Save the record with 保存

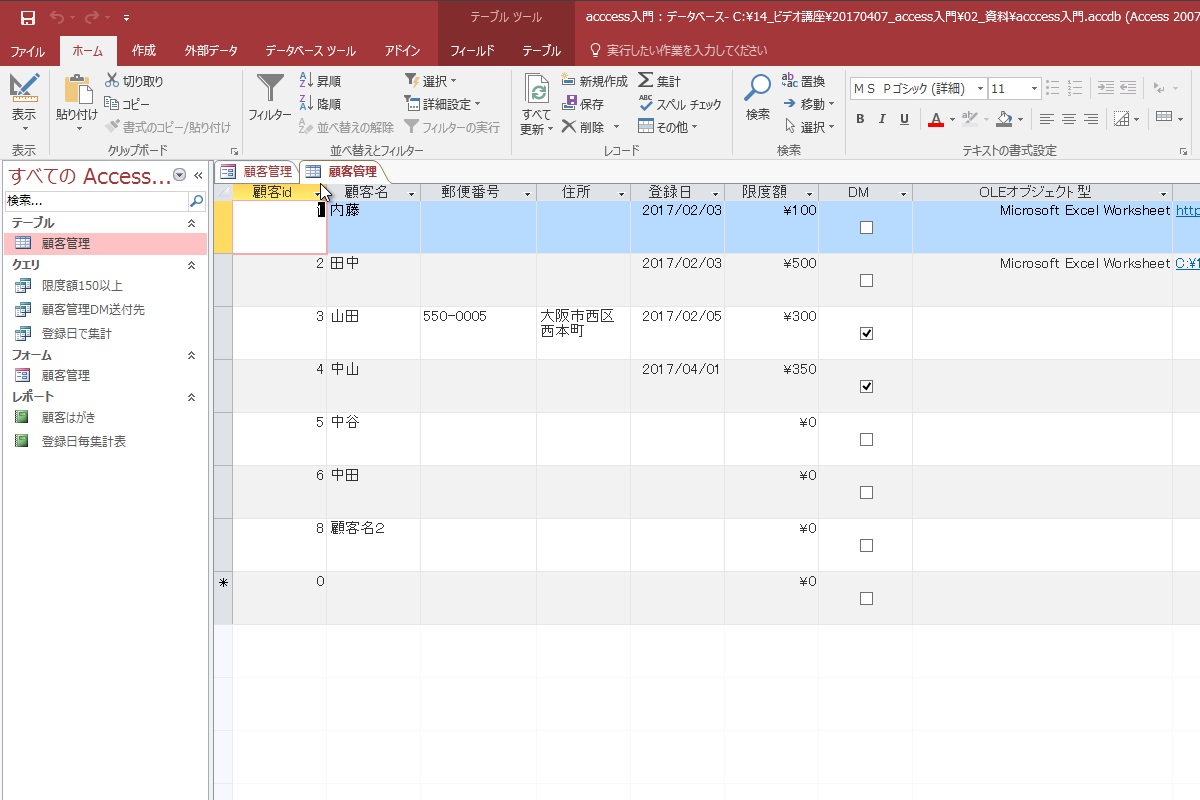pyautogui.click(x=583, y=104)
